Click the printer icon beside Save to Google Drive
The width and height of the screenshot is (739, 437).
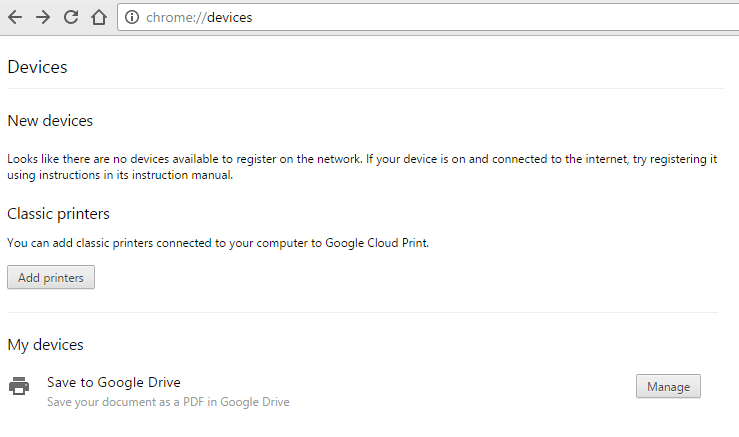coord(19,386)
